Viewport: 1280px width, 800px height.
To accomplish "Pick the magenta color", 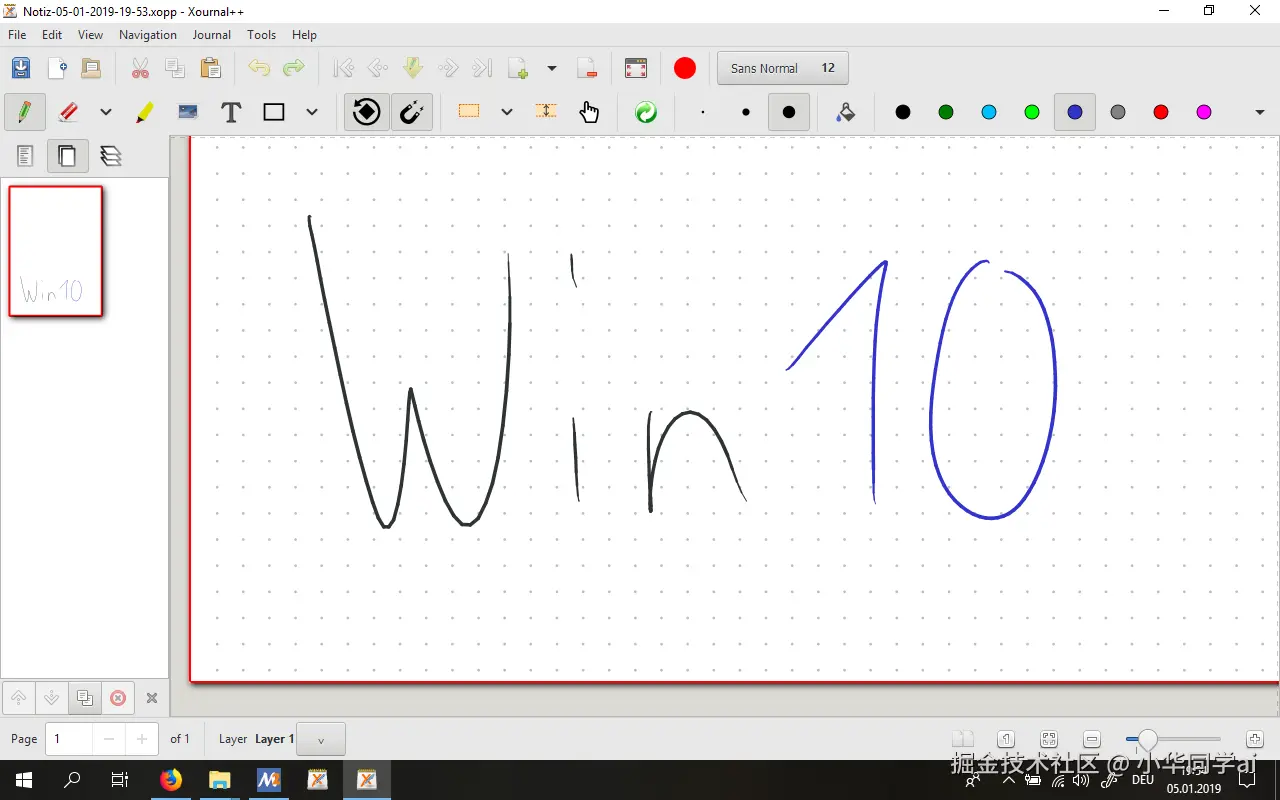I will click(1204, 112).
